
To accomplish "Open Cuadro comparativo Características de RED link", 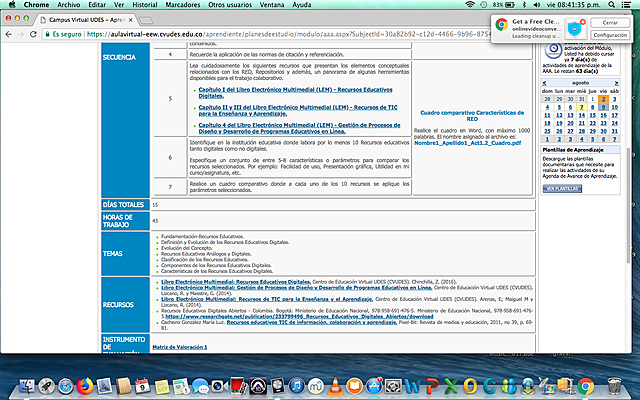I will pyautogui.click(x=472, y=116).
